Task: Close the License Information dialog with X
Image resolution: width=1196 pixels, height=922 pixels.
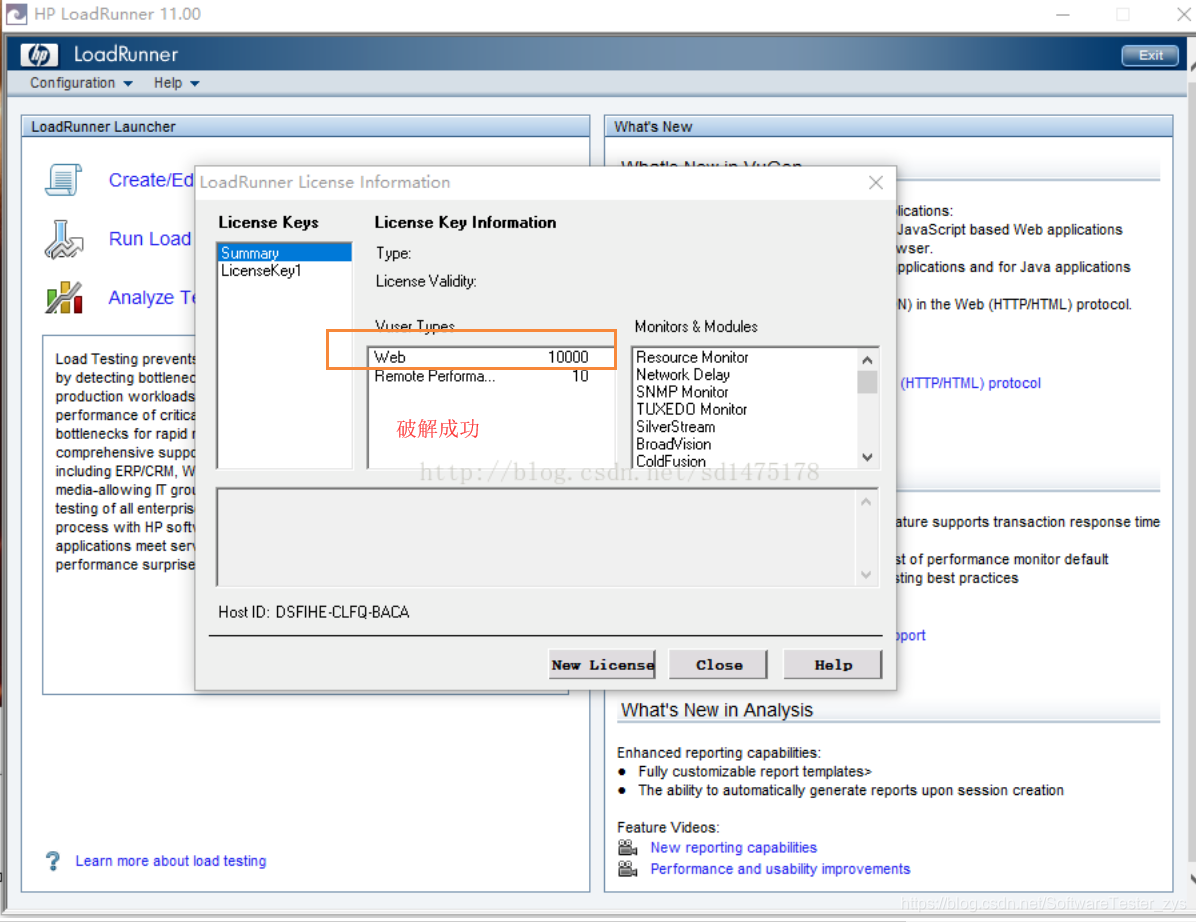Action: 876,182
